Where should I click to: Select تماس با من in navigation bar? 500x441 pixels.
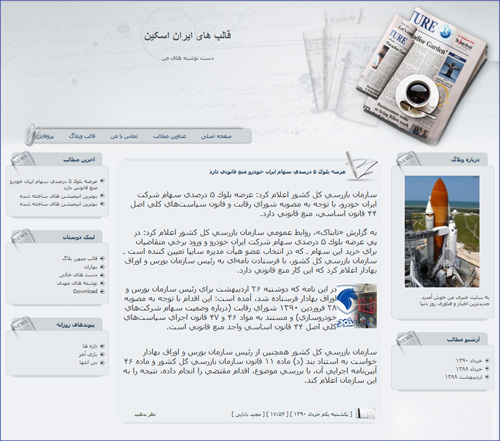click(124, 136)
